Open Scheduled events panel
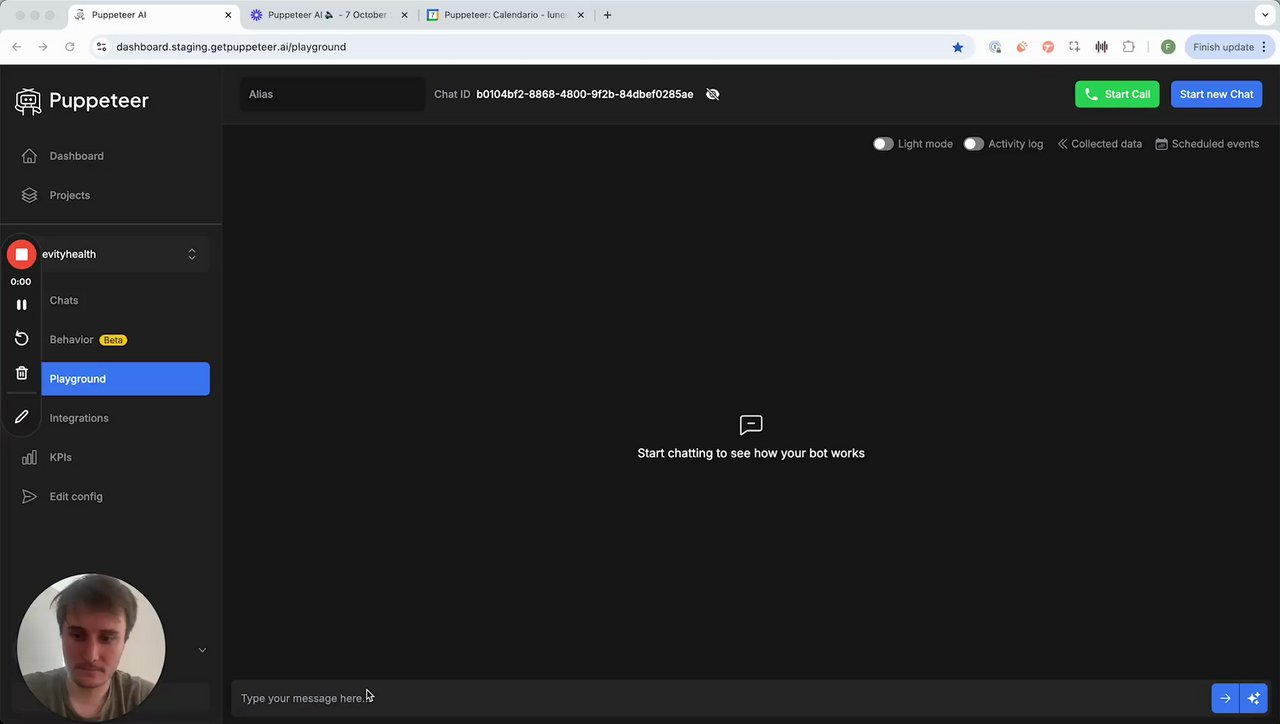 pos(1207,144)
